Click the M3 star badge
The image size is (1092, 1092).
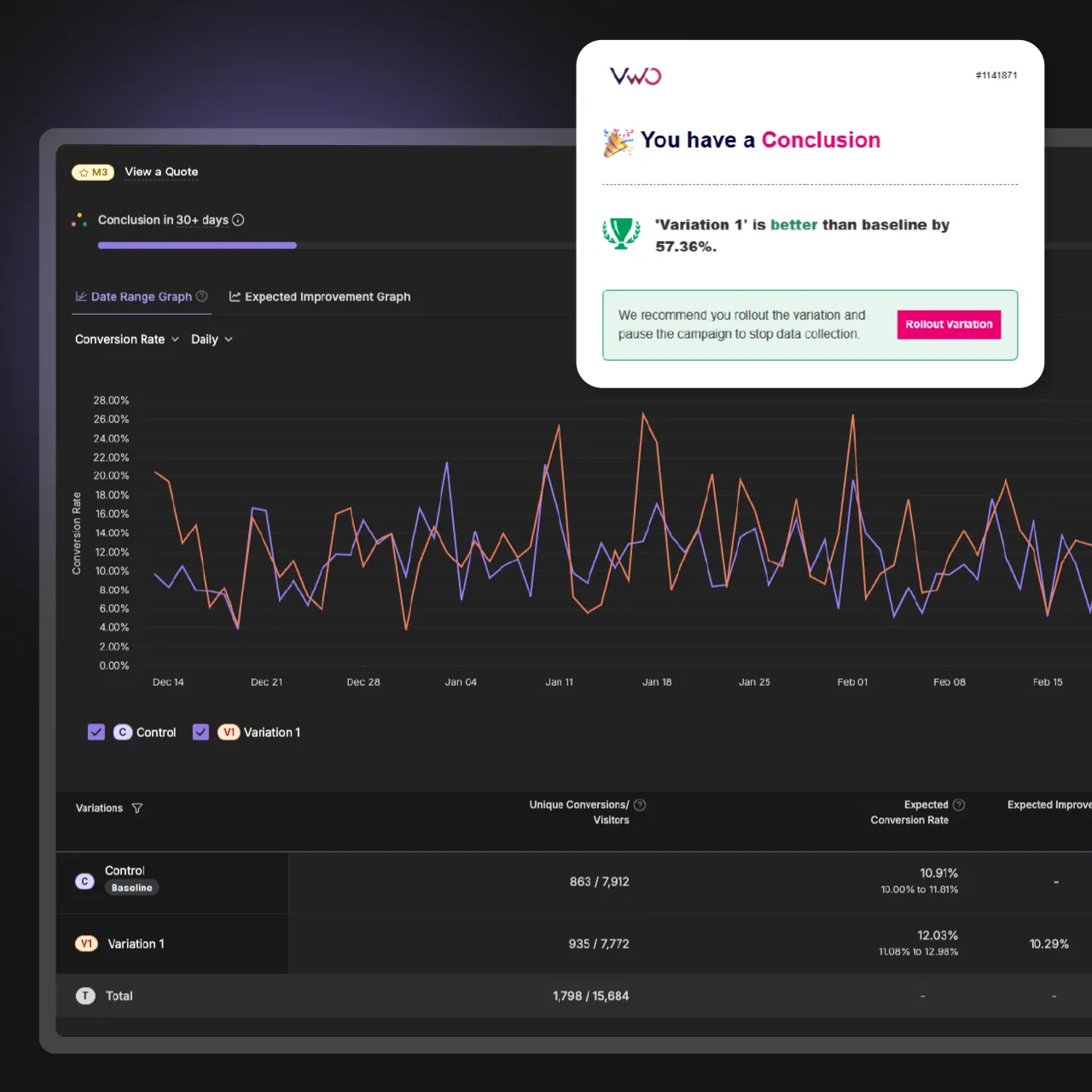(93, 172)
